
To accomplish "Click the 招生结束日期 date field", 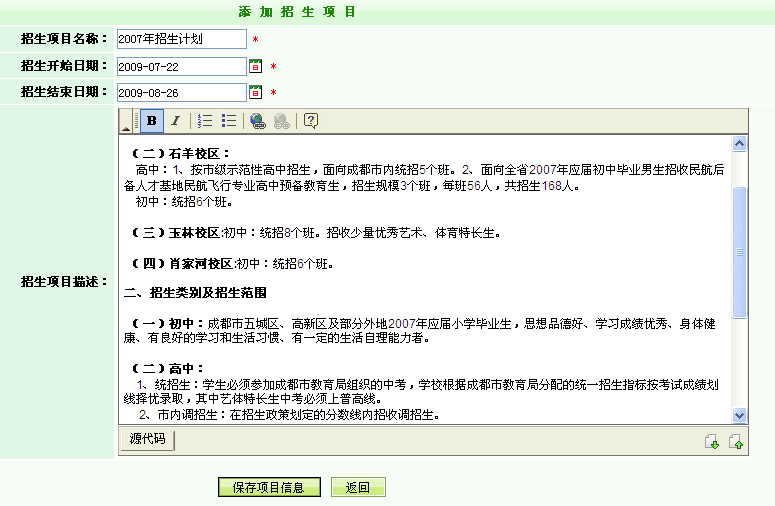I will click(x=181, y=92).
